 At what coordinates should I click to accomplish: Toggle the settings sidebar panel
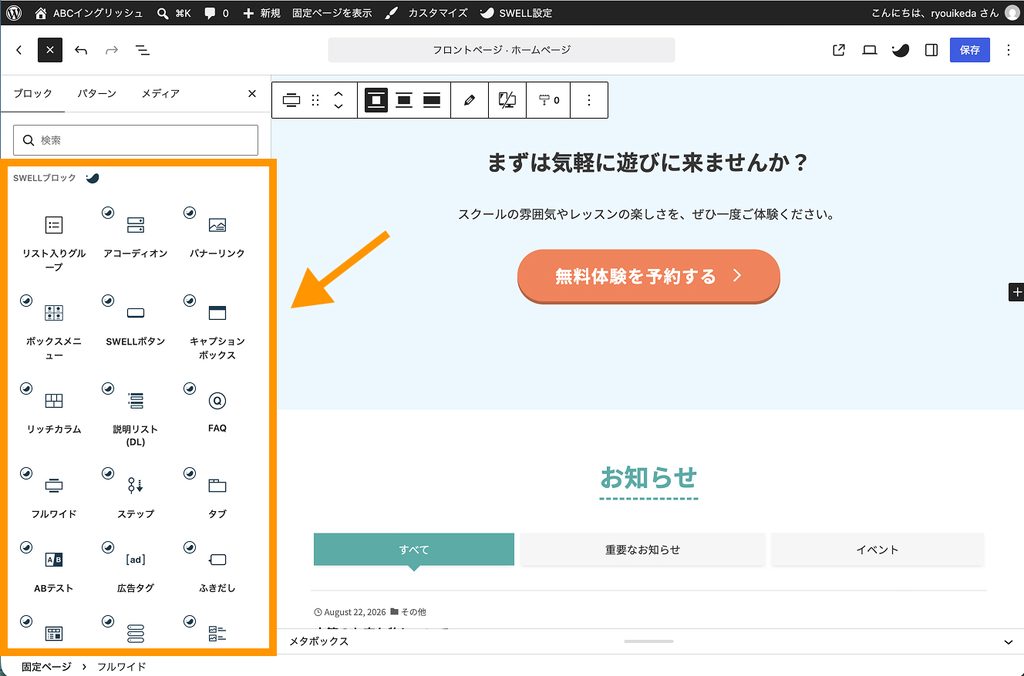[931, 50]
